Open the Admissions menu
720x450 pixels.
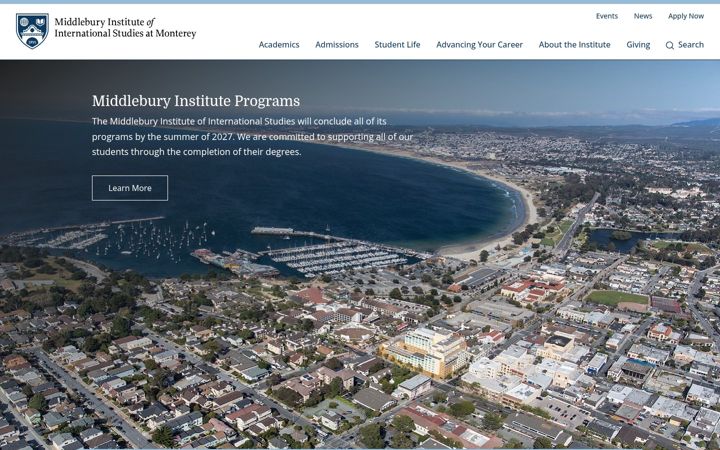(x=337, y=45)
